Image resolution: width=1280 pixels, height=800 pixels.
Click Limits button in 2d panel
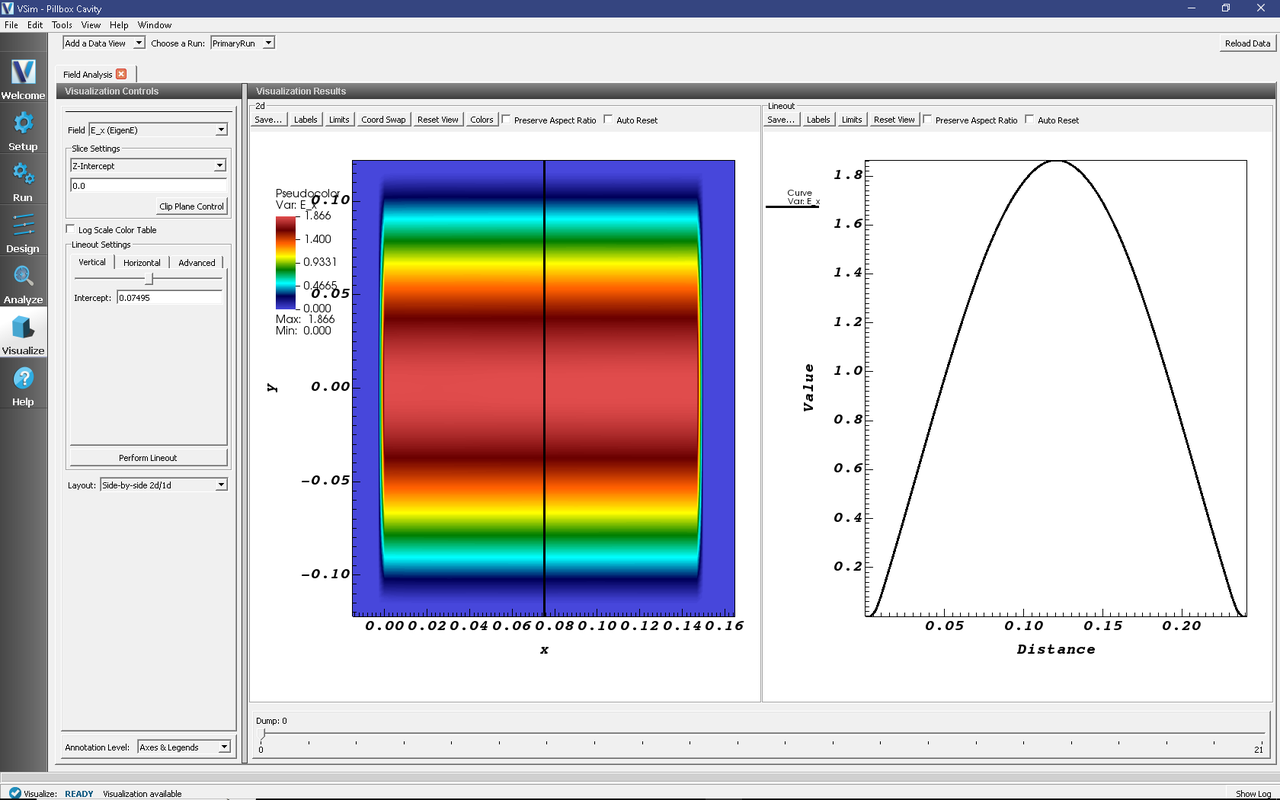339,120
